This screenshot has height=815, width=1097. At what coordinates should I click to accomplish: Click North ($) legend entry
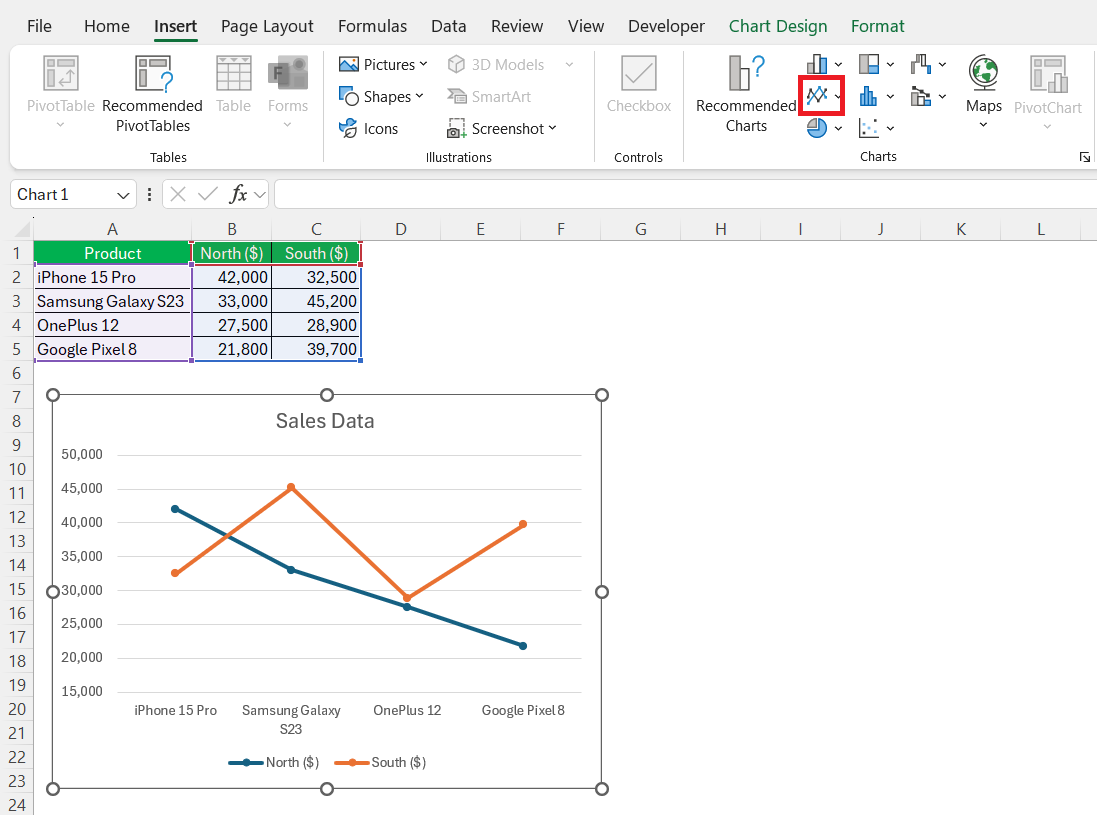point(274,762)
